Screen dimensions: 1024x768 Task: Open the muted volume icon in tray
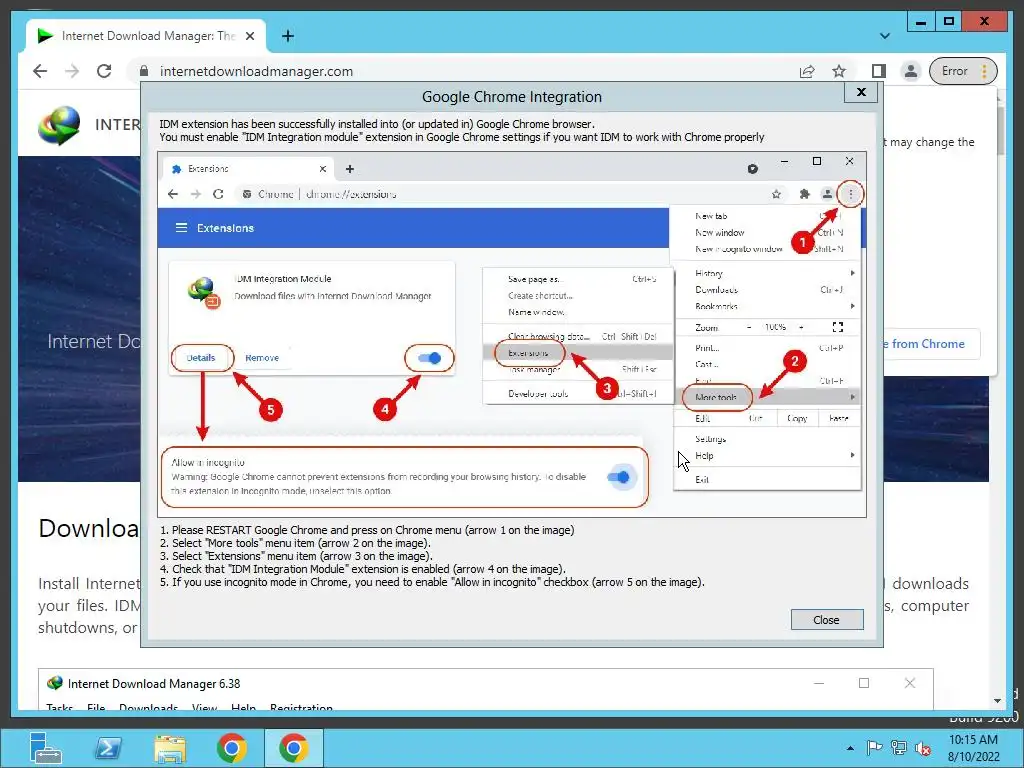tap(923, 748)
